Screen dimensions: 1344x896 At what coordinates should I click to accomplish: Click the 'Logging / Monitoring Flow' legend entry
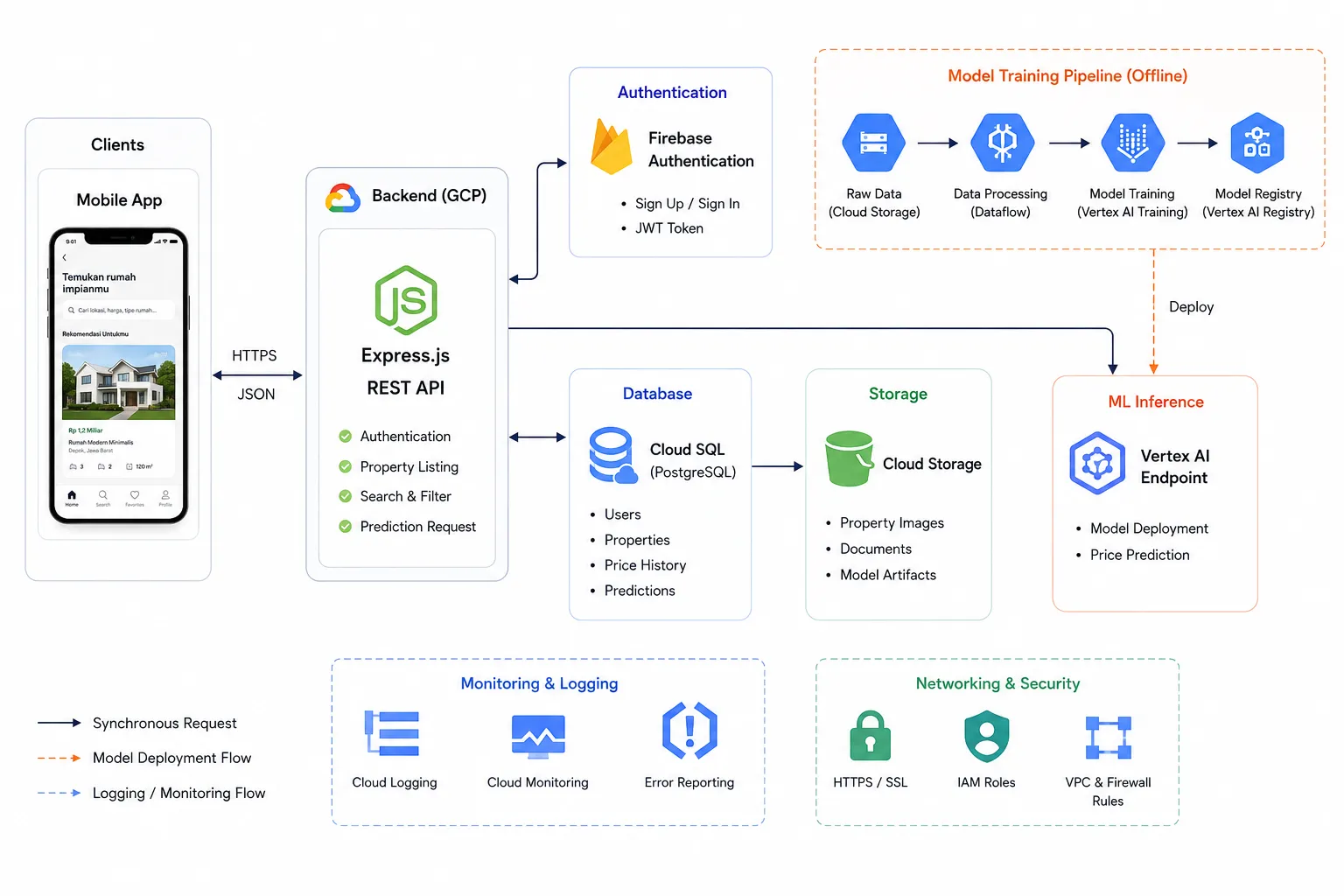click(x=178, y=793)
